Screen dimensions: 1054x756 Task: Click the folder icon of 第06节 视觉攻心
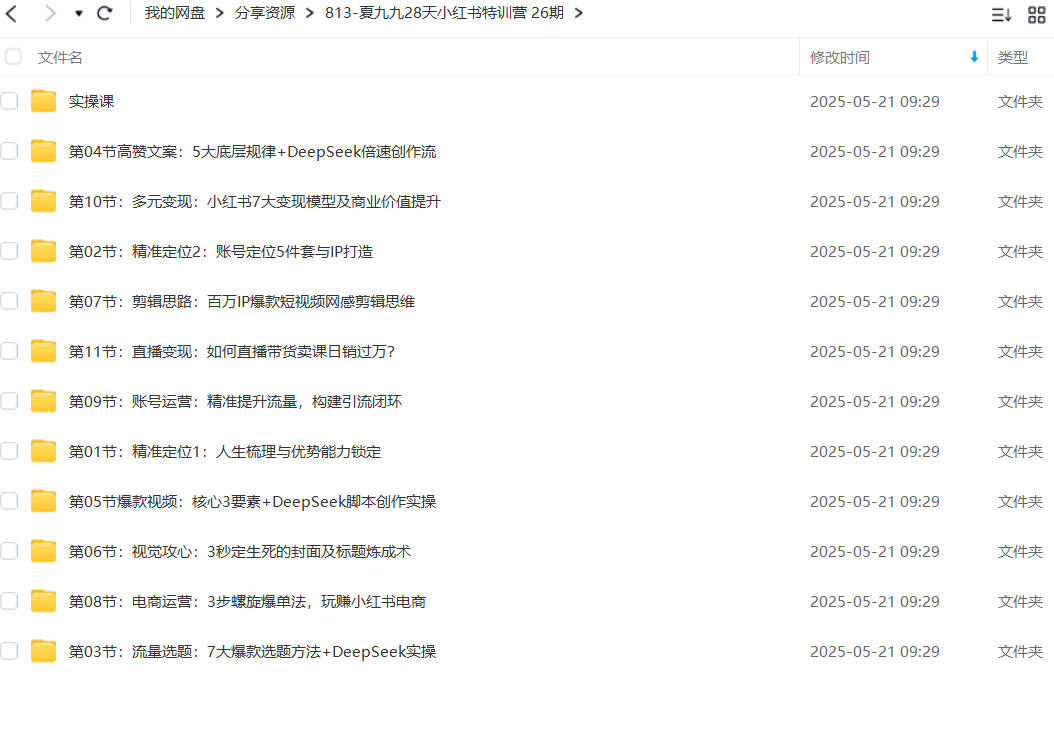[x=44, y=551]
